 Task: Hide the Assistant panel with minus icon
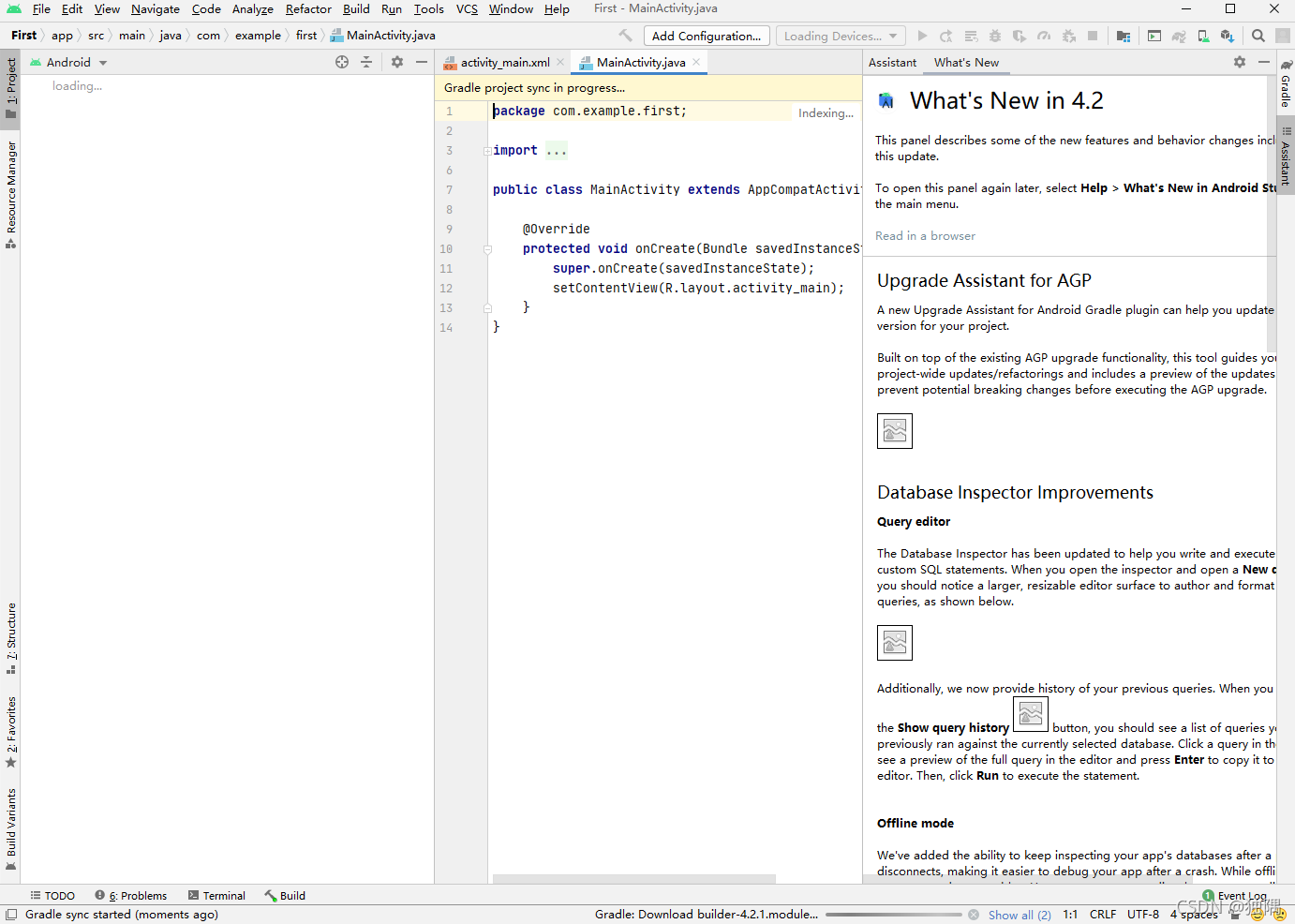tap(1264, 62)
